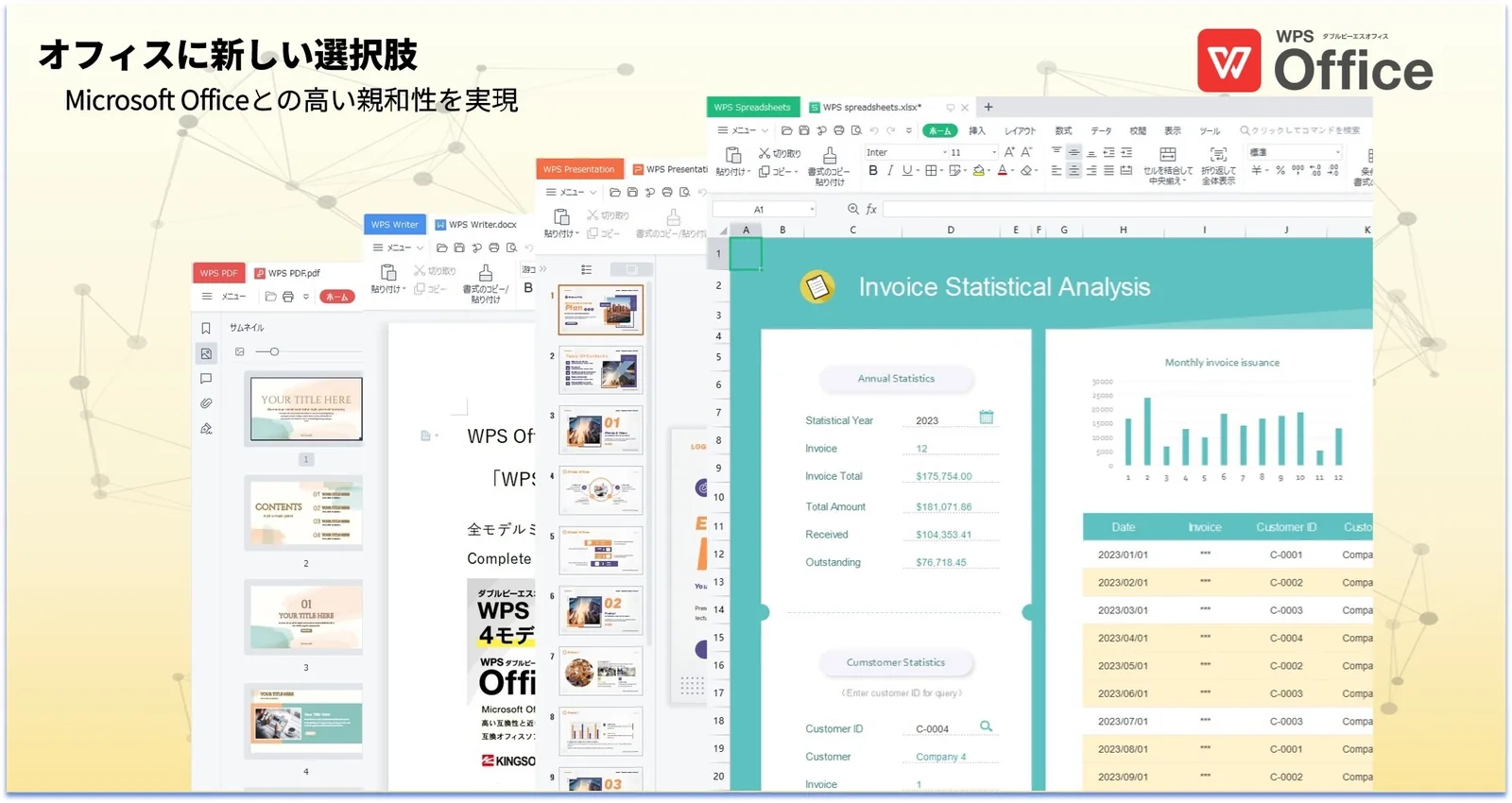Viewport: 1512px width, 803px height.
Task: Click the fx insert function icon
Action: pos(871,209)
